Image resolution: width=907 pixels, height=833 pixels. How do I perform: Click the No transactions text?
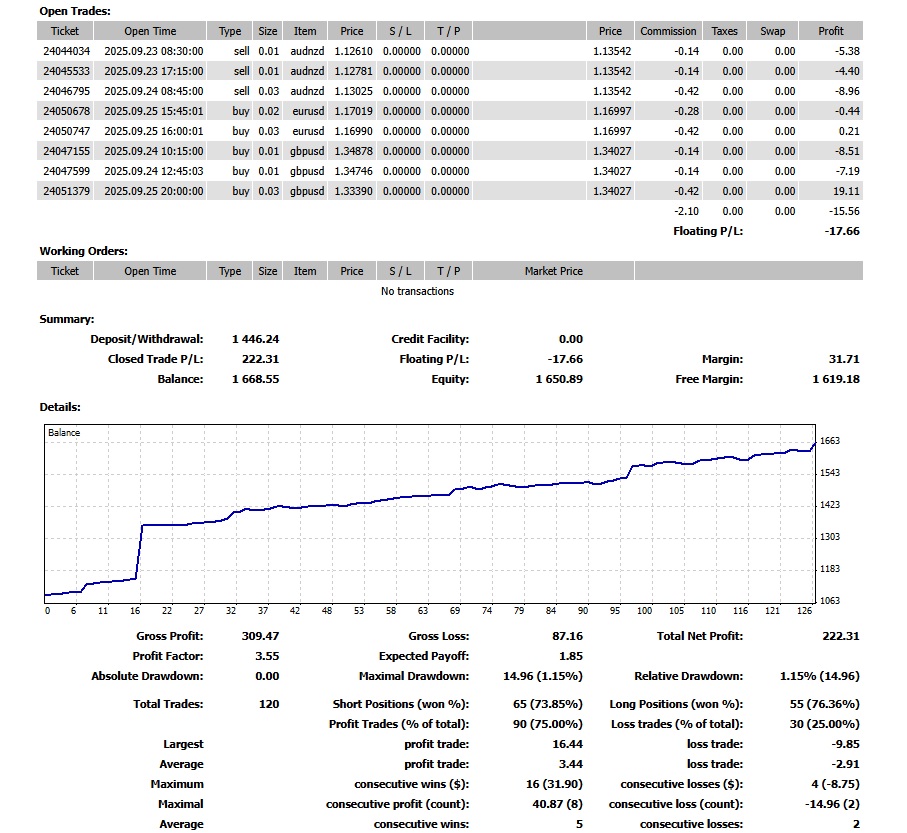coord(417,291)
